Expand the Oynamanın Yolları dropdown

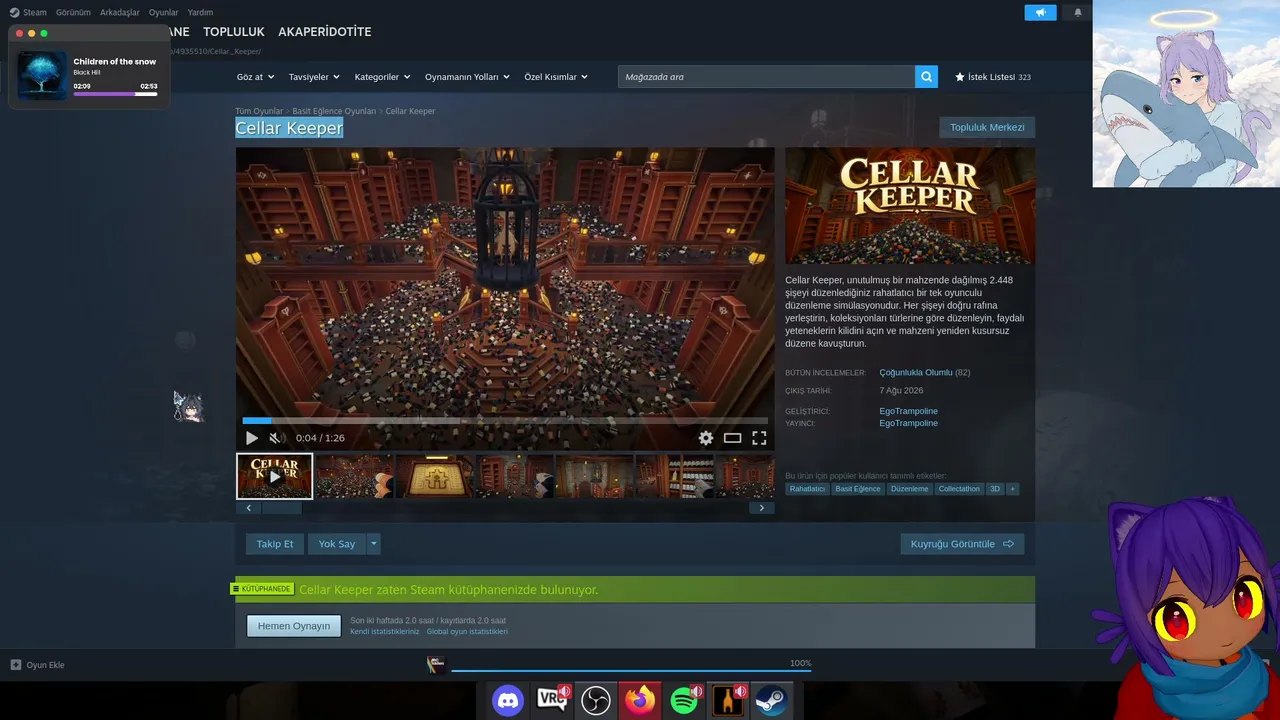[x=467, y=77]
